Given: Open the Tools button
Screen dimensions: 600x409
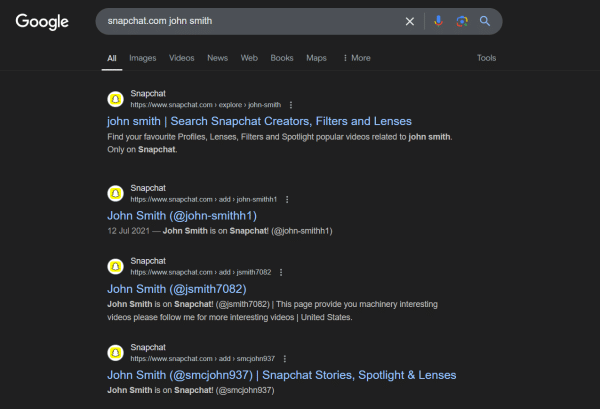Looking at the screenshot, I should 486,58.
